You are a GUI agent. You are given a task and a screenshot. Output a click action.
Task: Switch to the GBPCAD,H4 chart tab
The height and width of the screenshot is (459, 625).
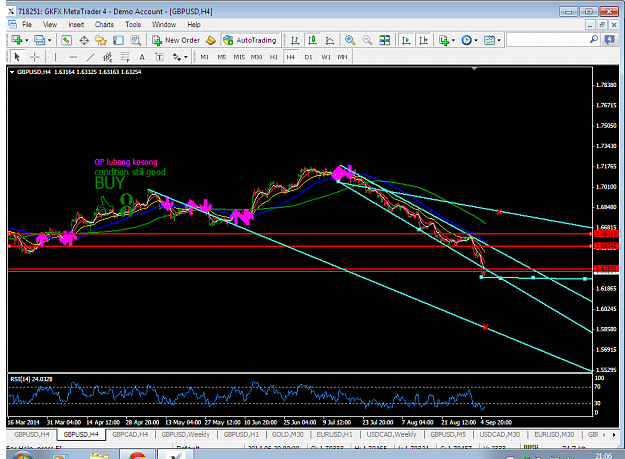coord(130,434)
